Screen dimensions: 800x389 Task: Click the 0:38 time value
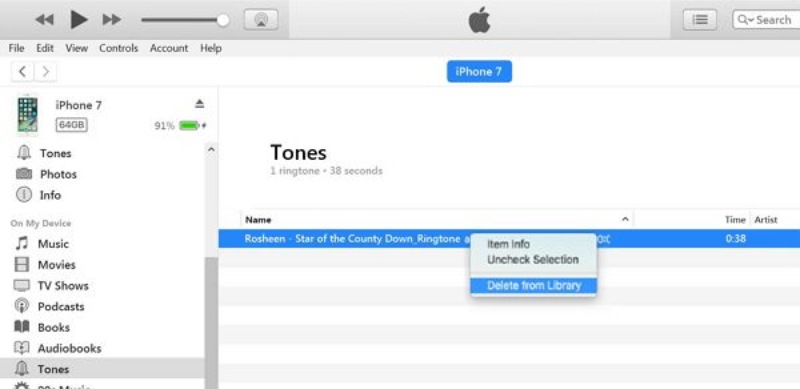pyautogui.click(x=735, y=239)
